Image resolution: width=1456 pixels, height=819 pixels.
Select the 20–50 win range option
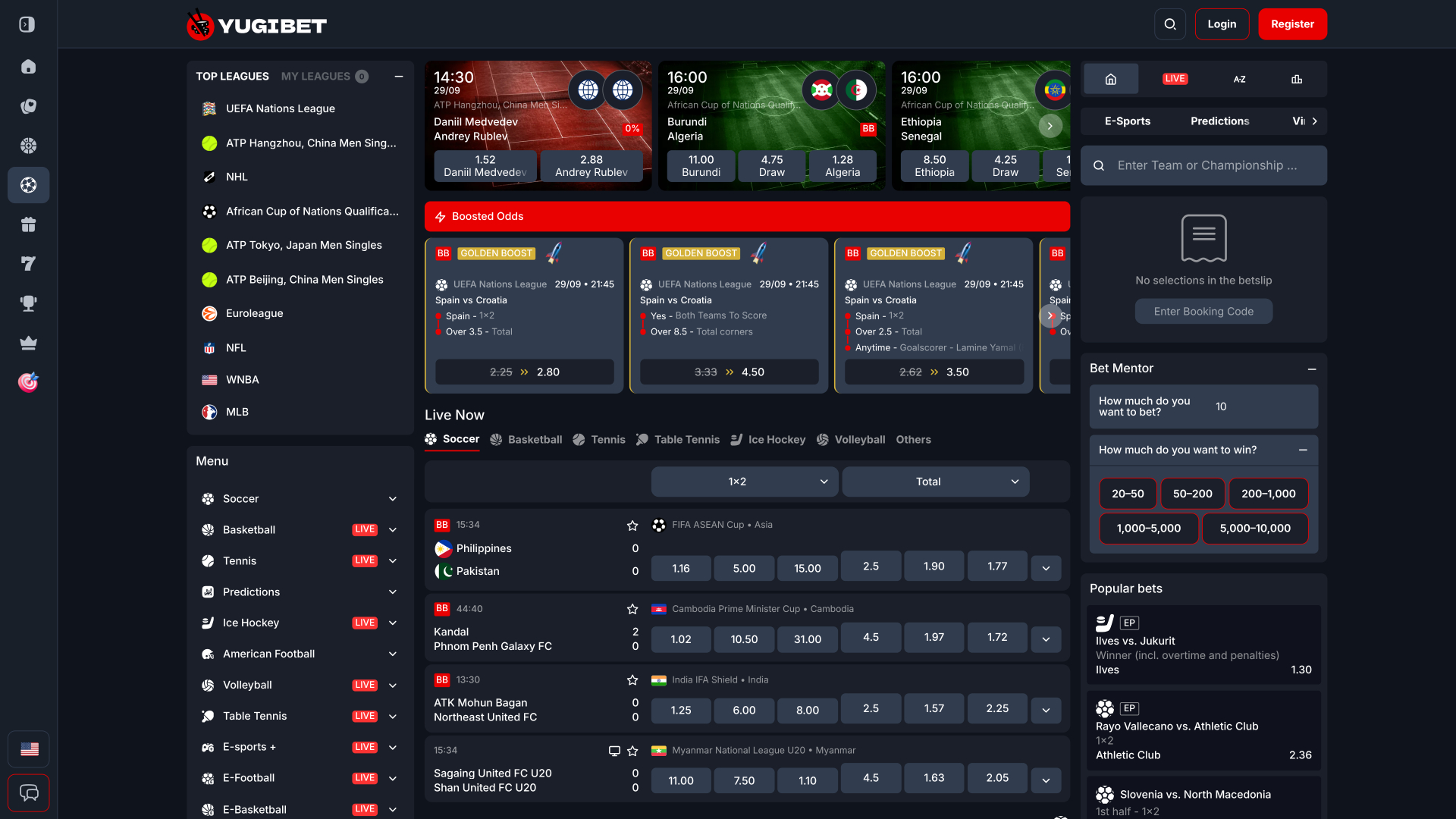[x=1128, y=494]
